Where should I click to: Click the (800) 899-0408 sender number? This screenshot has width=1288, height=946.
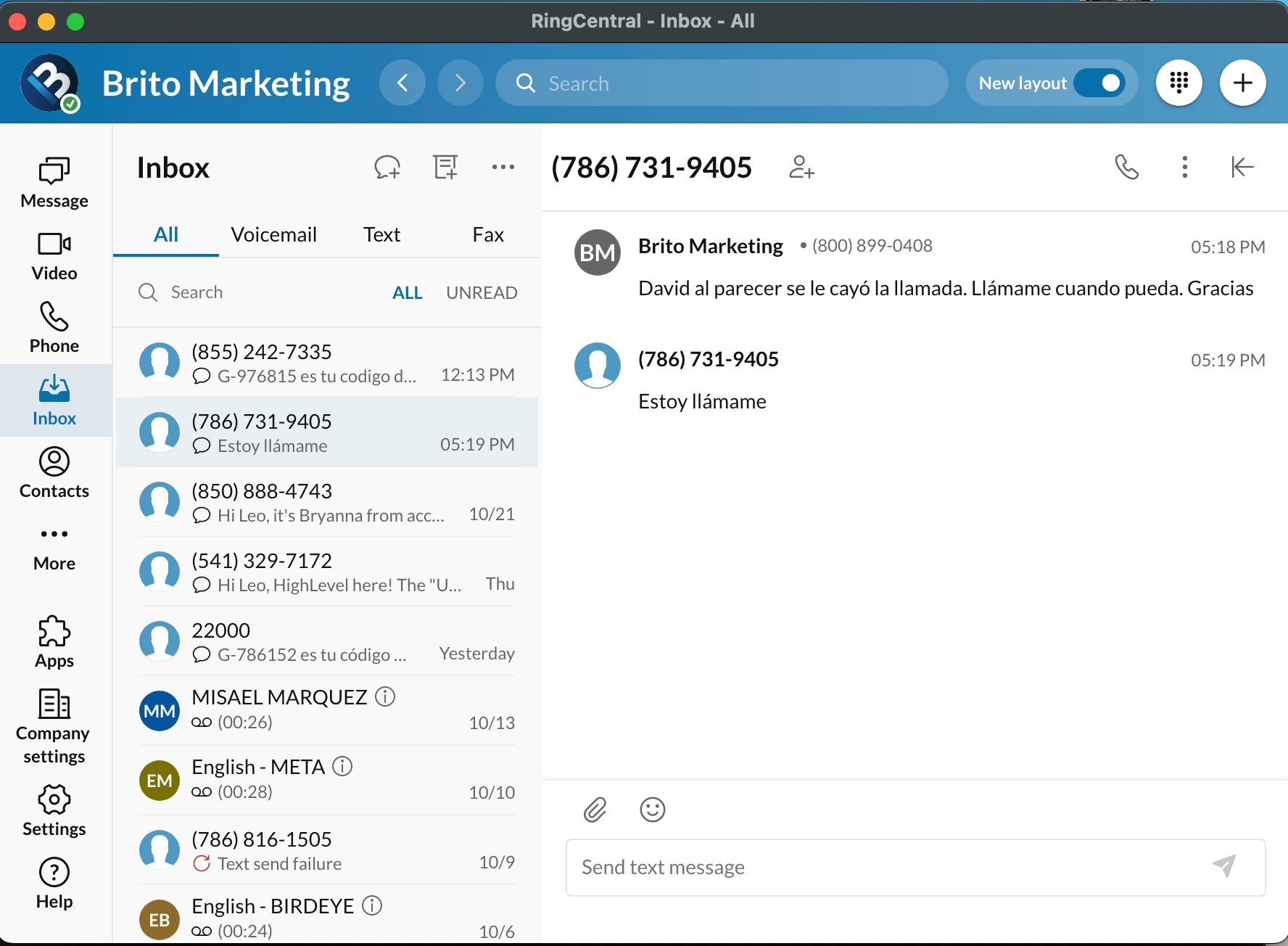[872, 246]
